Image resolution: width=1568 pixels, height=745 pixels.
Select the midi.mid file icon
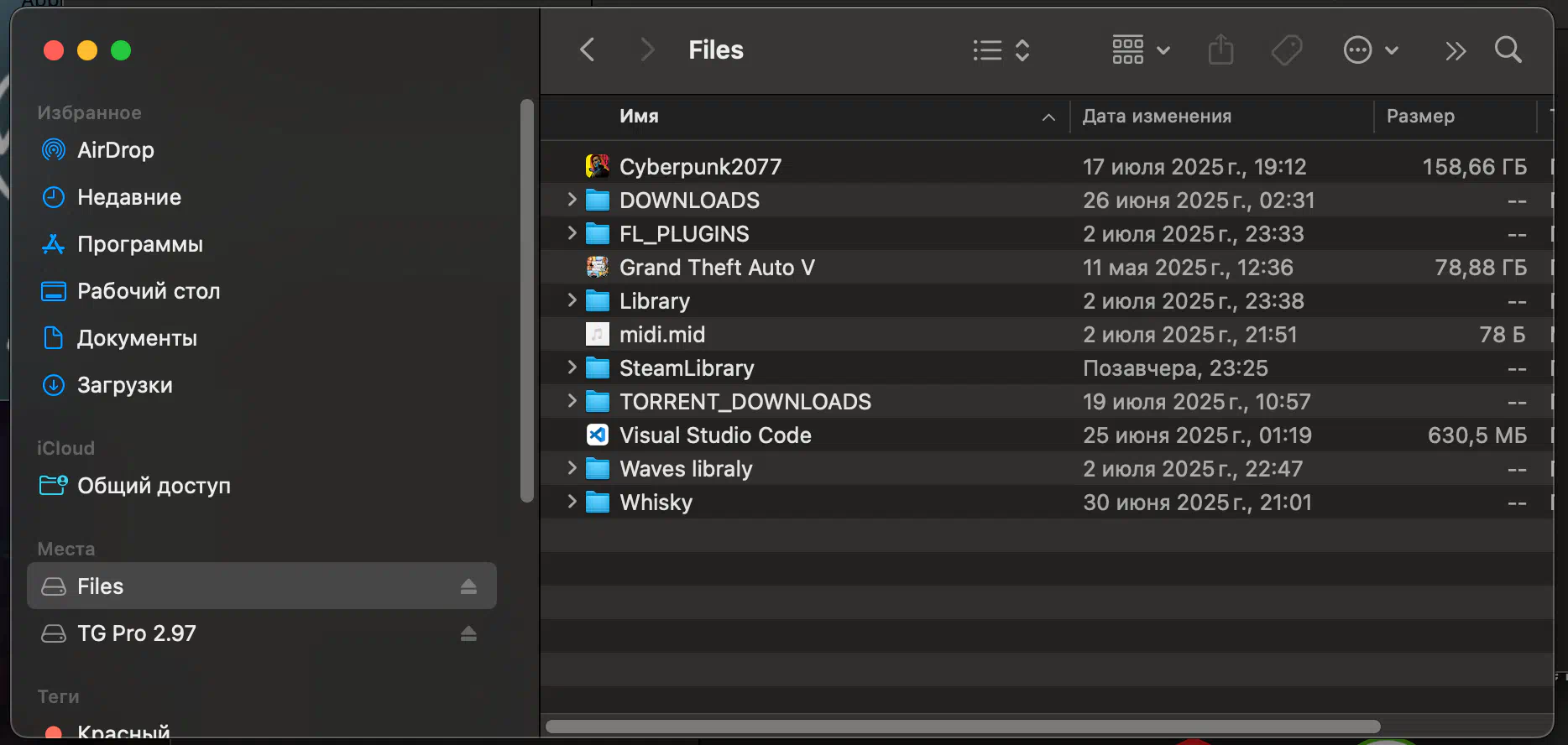(x=598, y=334)
